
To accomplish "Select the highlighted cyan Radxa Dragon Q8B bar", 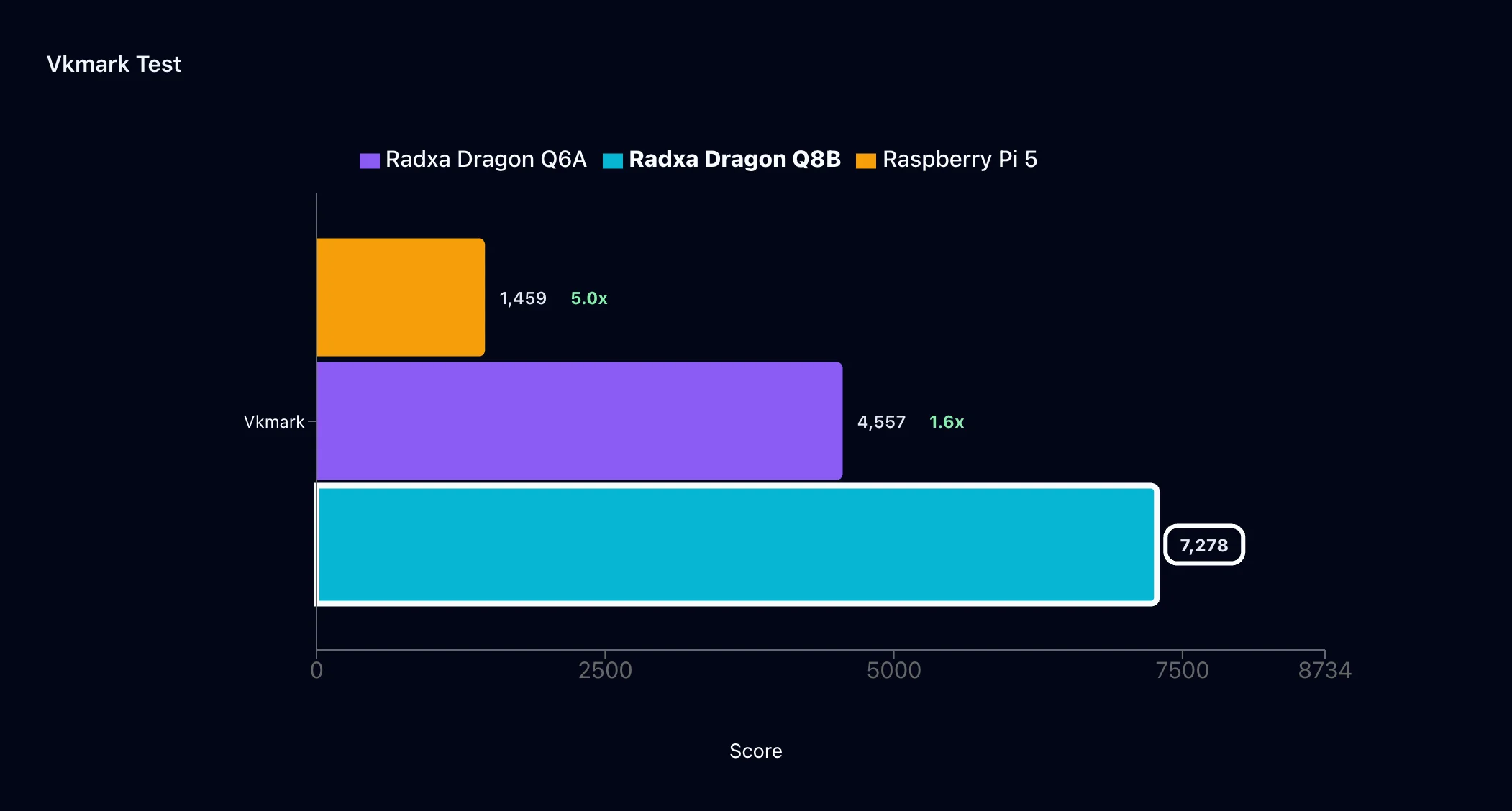I will pyautogui.click(x=737, y=544).
